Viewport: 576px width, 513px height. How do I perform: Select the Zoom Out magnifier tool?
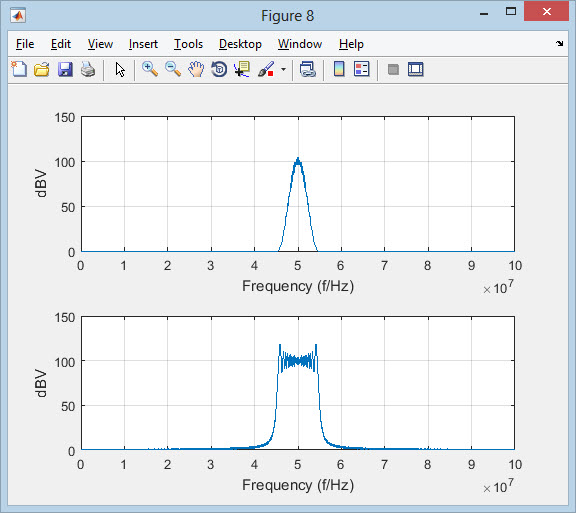pos(173,69)
